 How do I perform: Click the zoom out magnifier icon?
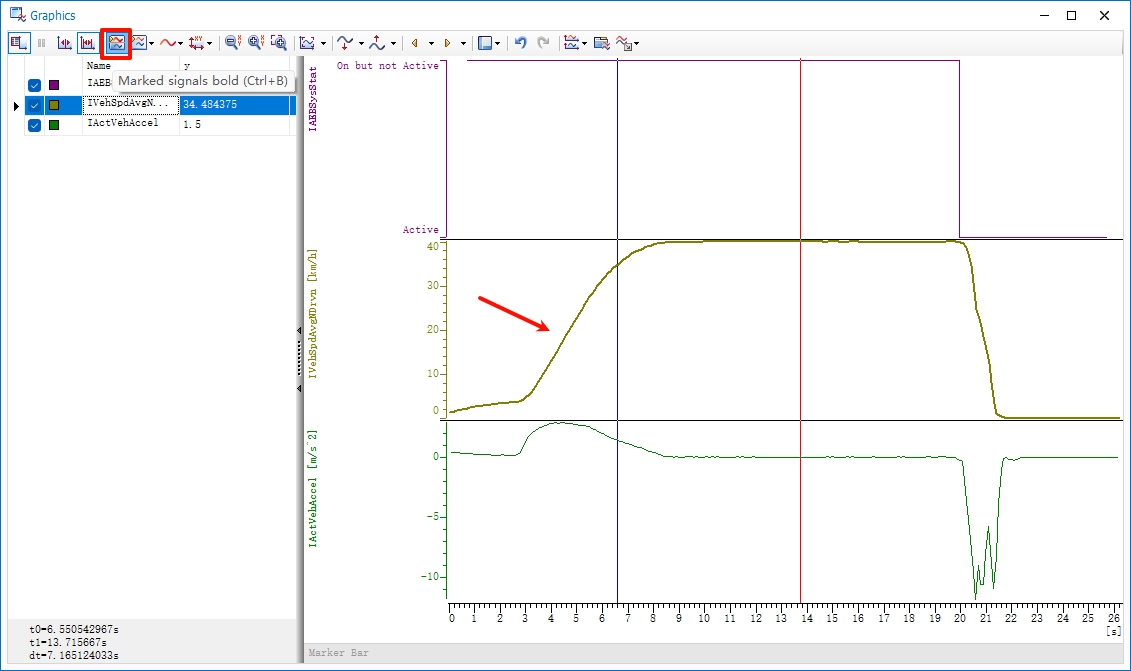click(232, 43)
